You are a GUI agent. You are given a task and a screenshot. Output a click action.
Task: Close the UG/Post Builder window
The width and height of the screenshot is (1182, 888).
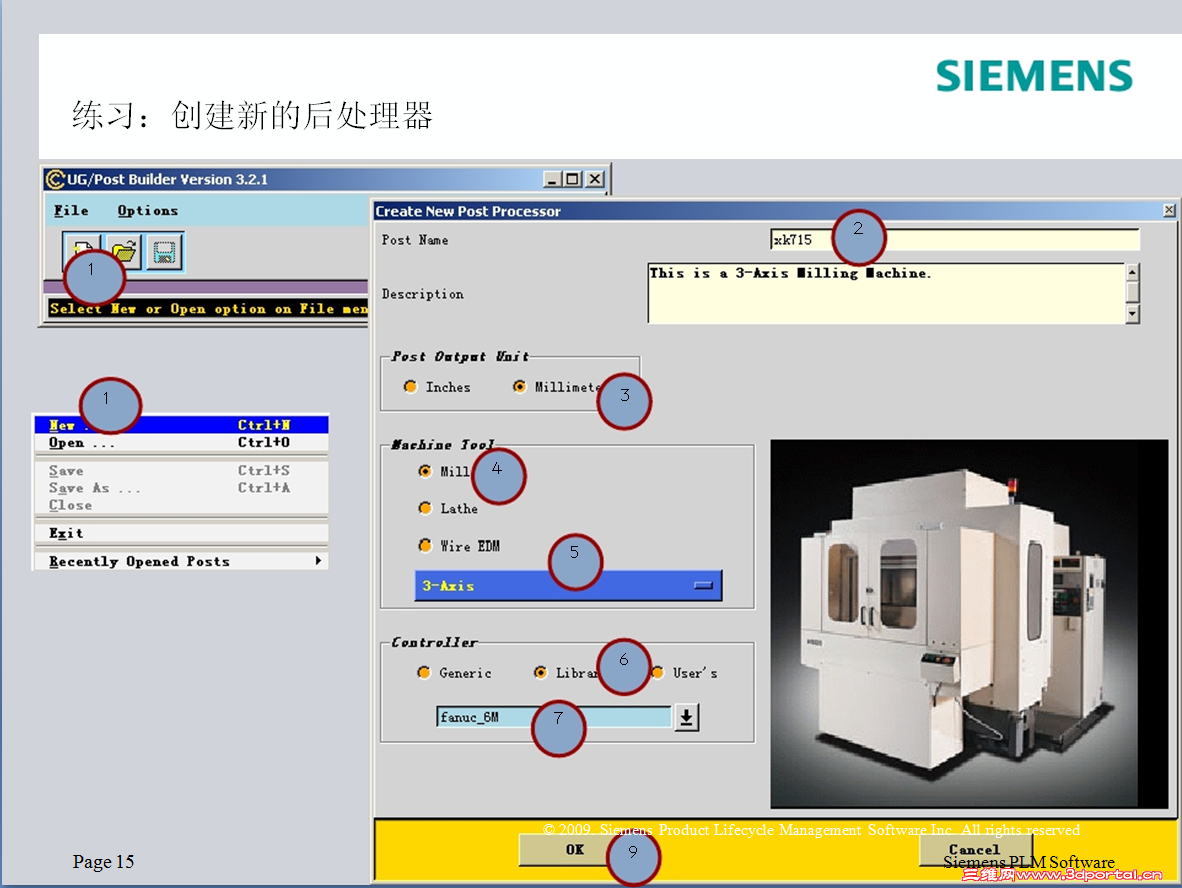(596, 179)
